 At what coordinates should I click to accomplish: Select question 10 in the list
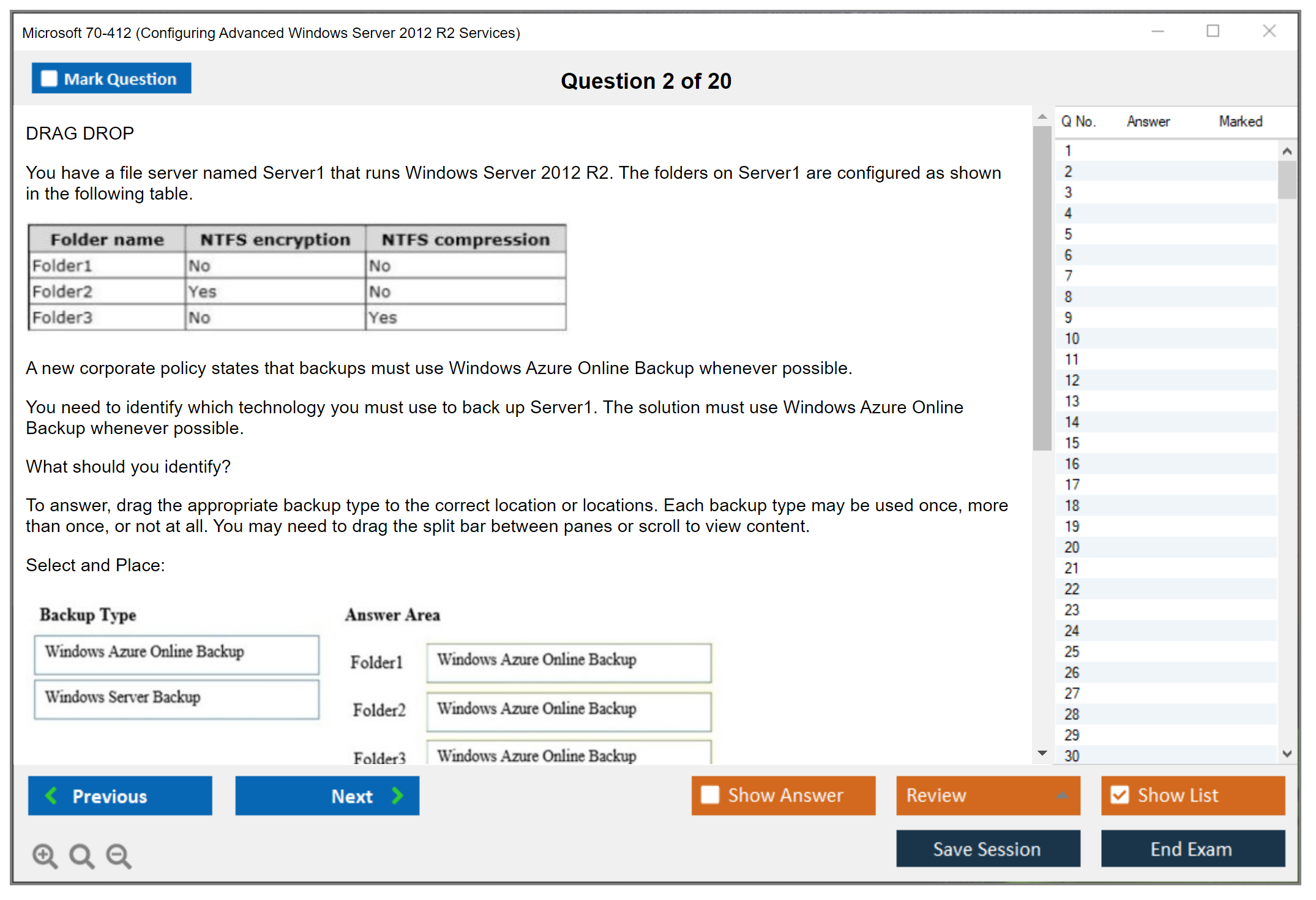coord(1072,339)
